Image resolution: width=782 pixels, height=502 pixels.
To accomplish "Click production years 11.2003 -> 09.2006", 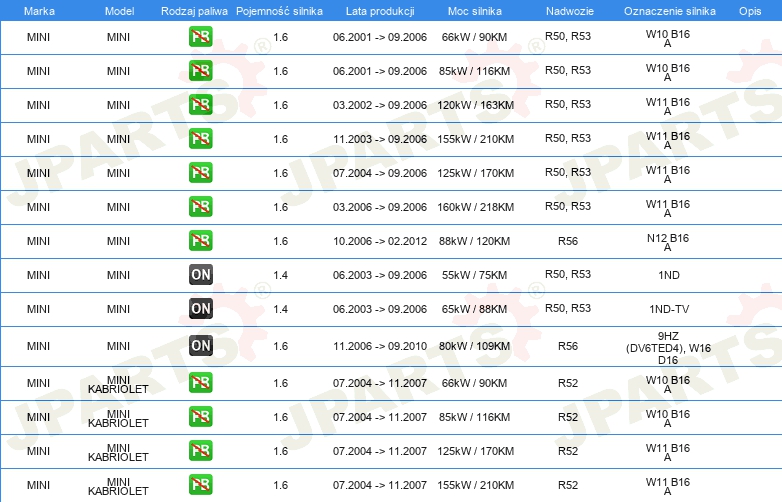I will pyautogui.click(x=380, y=139).
